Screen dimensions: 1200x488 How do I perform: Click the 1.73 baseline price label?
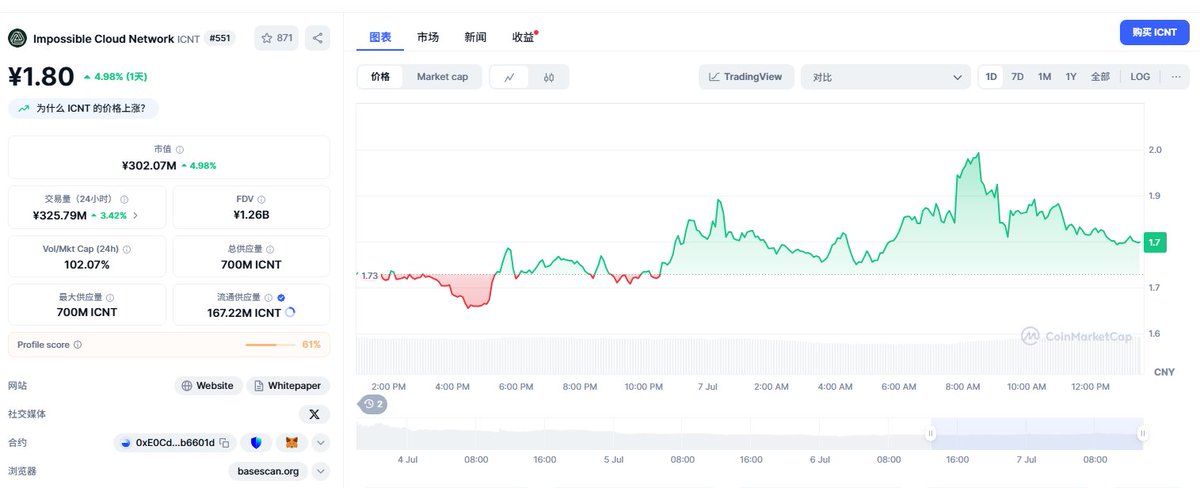(x=370, y=275)
